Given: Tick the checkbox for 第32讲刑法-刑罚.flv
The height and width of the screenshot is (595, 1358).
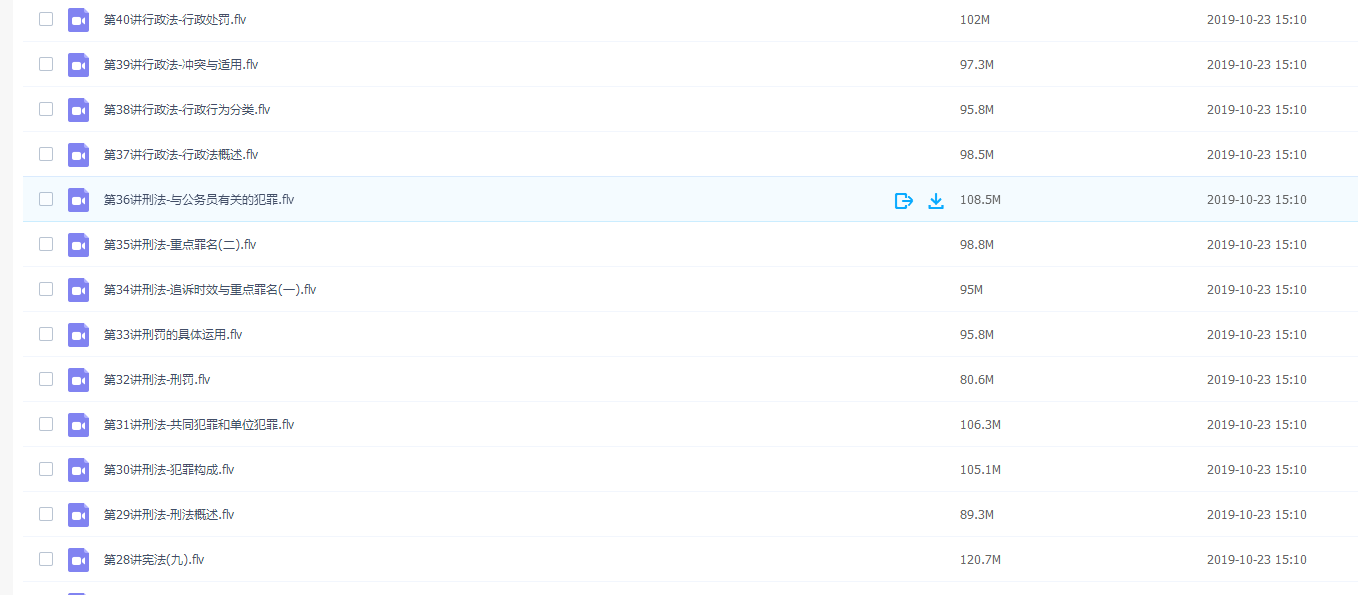Looking at the screenshot, I should pyautogui.click(x=46, y=379).
